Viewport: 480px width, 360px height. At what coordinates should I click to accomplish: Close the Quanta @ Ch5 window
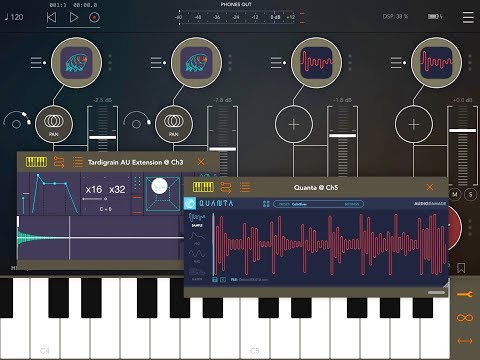pos(430,187)
